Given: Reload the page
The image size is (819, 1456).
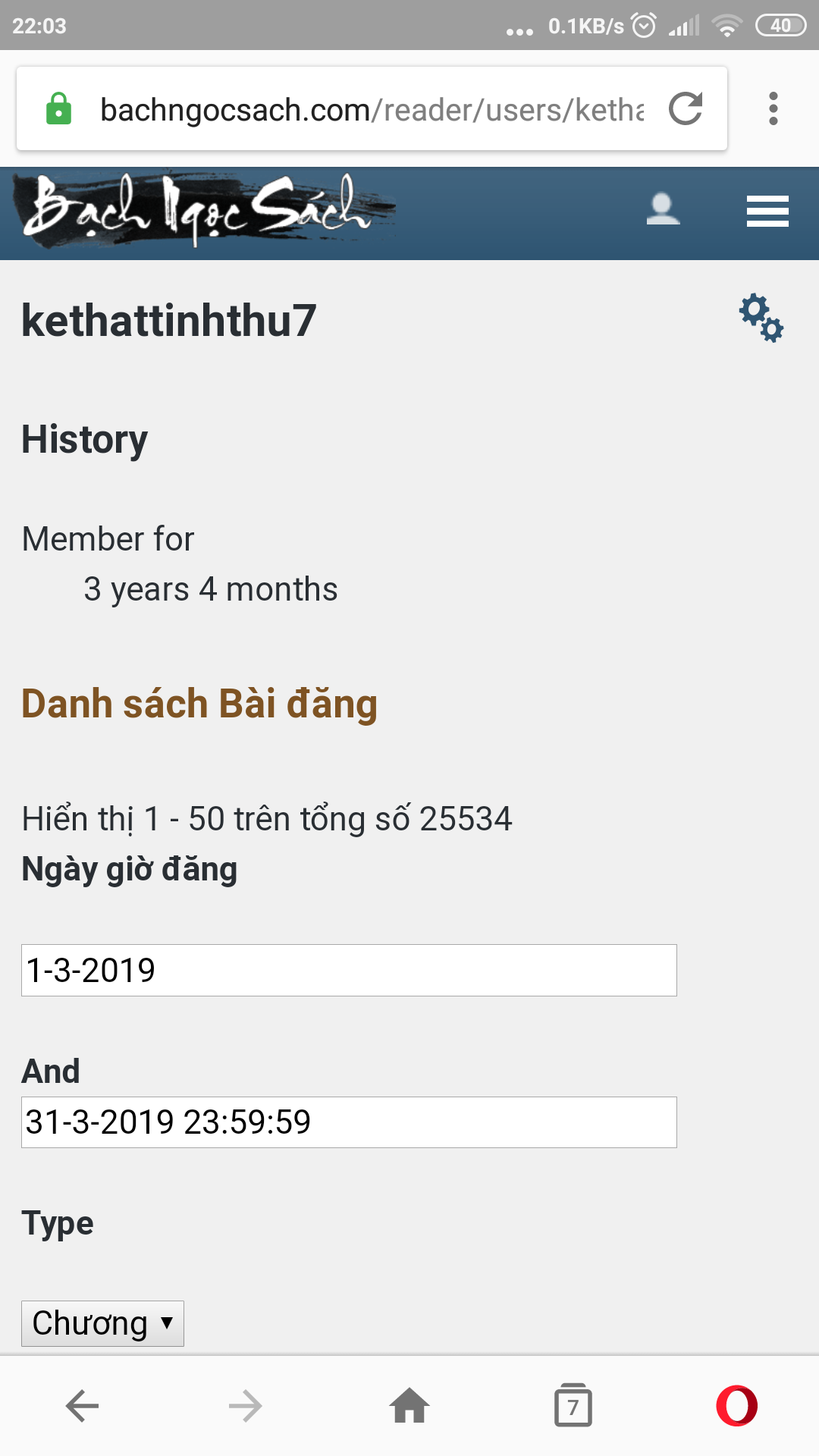Looking at the screenshot, I should pos(686,108).
